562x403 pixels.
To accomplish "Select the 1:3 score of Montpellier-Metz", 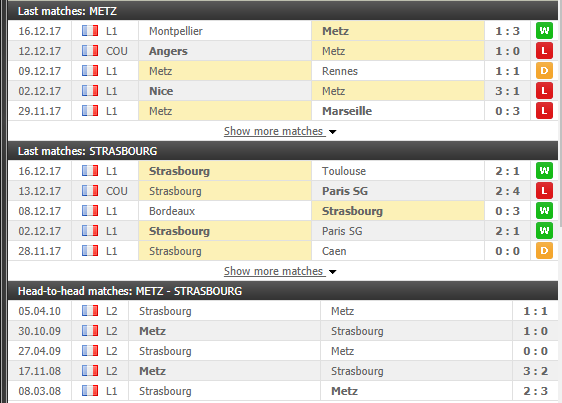I will pos(507,31).
